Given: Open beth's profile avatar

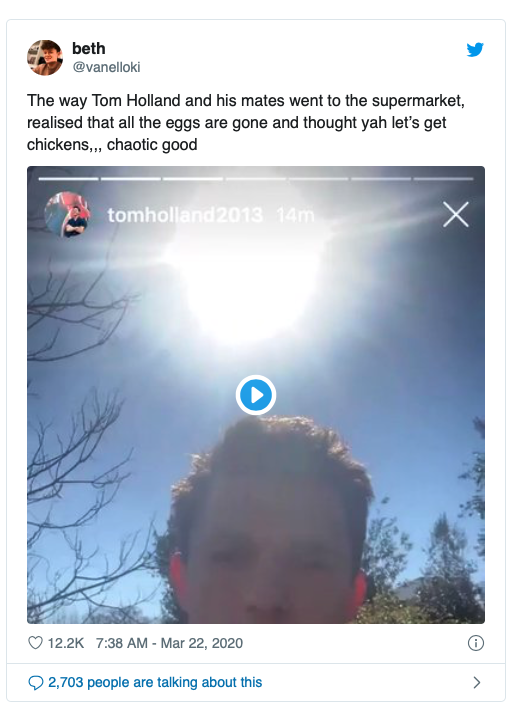Looking at the screenshot, I should click(45, 57).
